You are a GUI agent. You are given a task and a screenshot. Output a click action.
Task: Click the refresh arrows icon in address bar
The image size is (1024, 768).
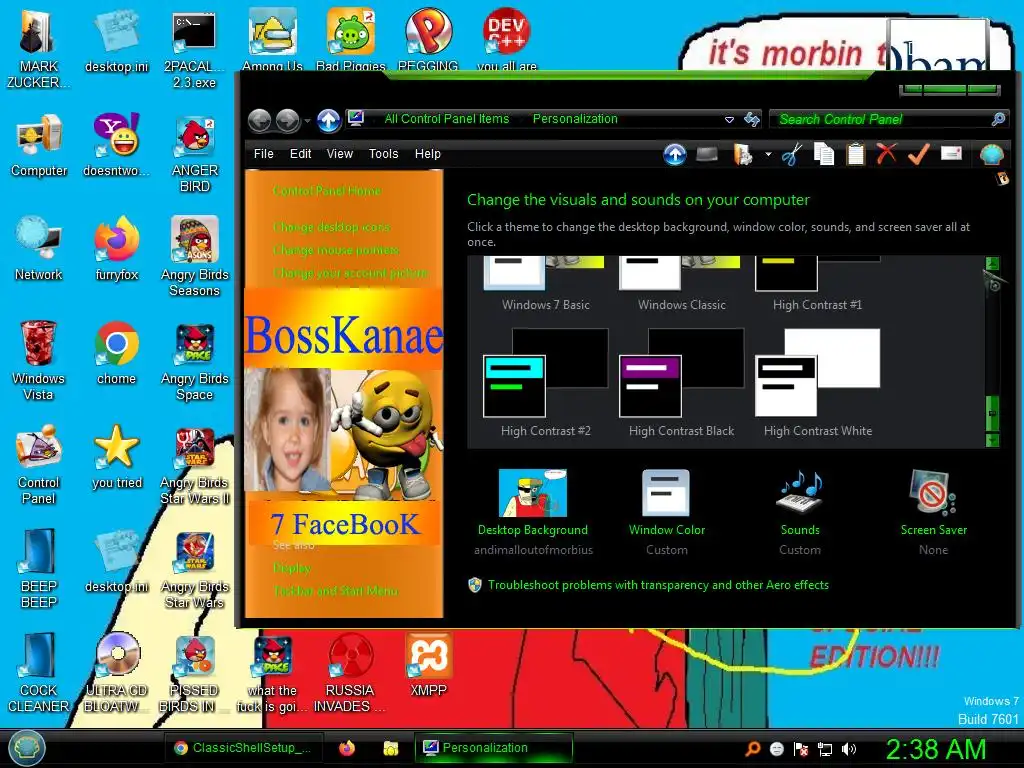pyautogui.click(x=752, y=119)
